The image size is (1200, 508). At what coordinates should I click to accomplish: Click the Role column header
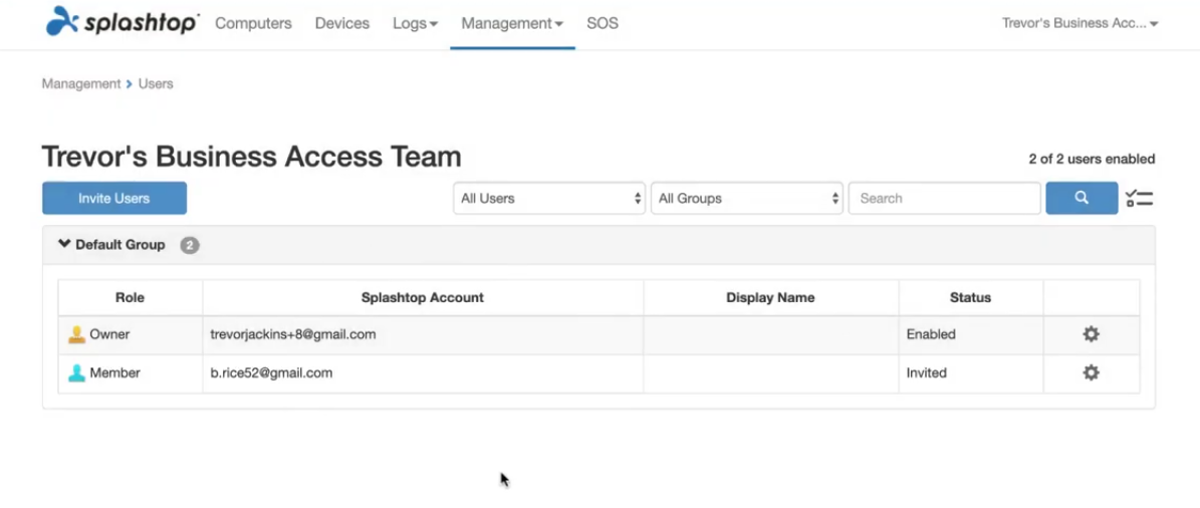130,297
